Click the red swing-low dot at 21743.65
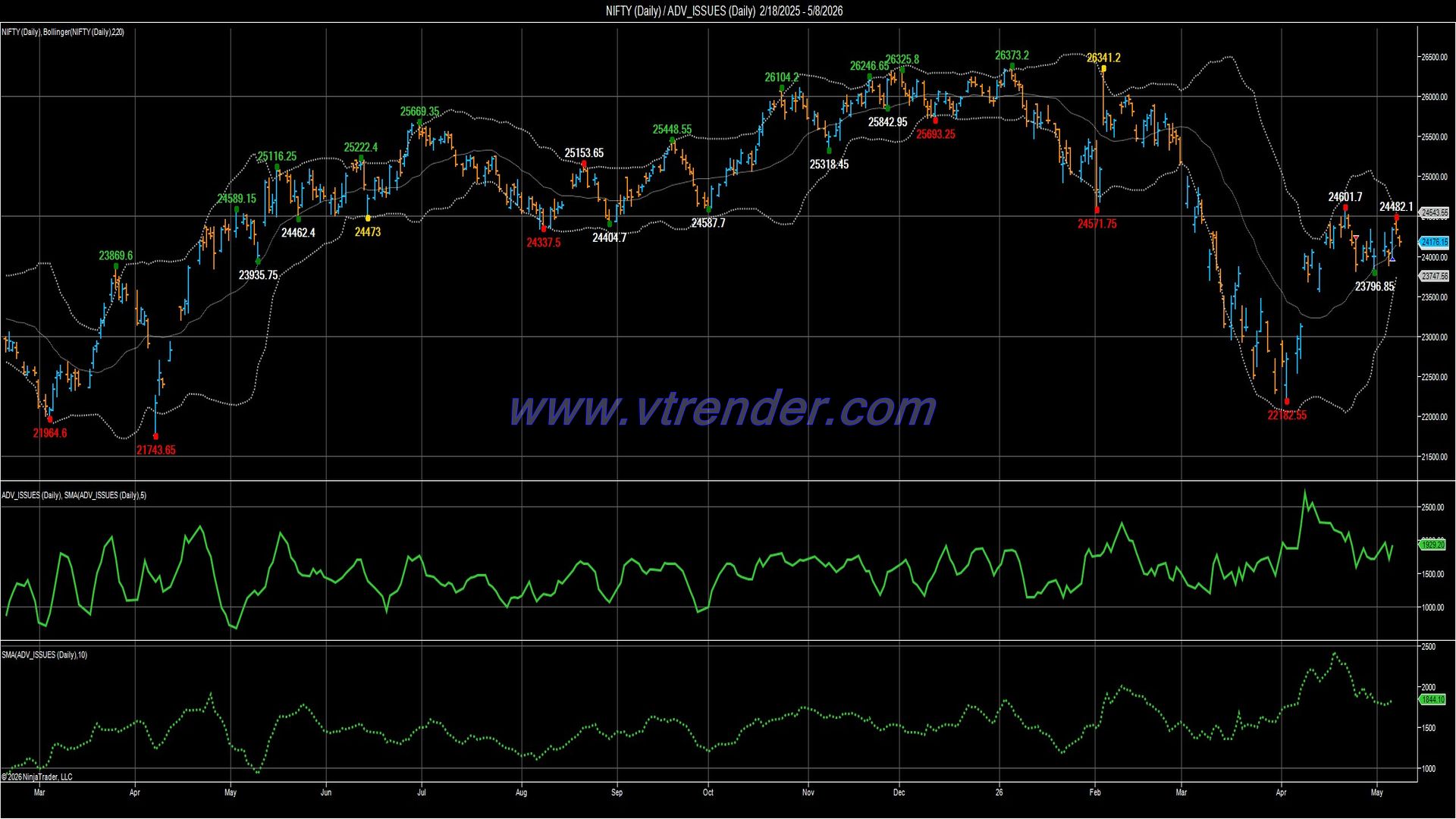This screenshot has height=819, width=1456. [155, 437]
